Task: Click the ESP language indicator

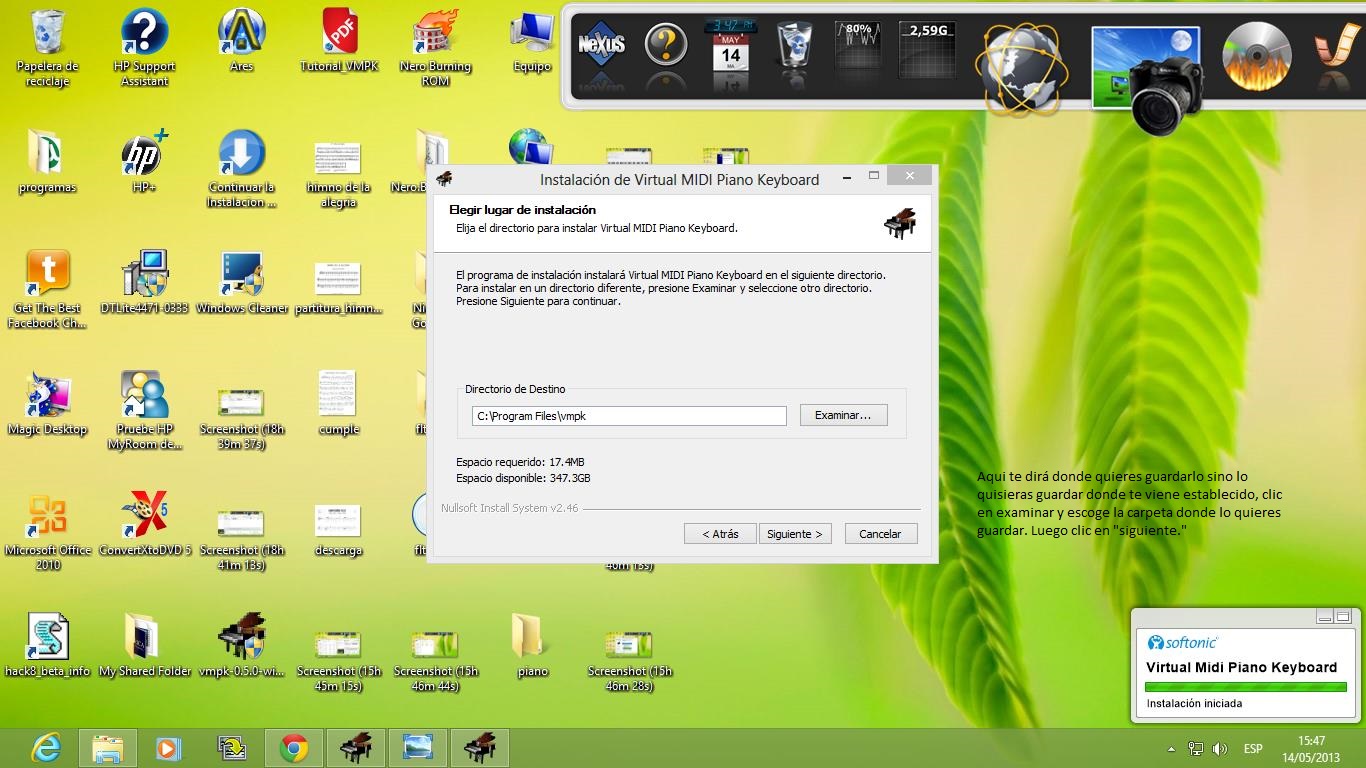Action: tap(1252, 749)
